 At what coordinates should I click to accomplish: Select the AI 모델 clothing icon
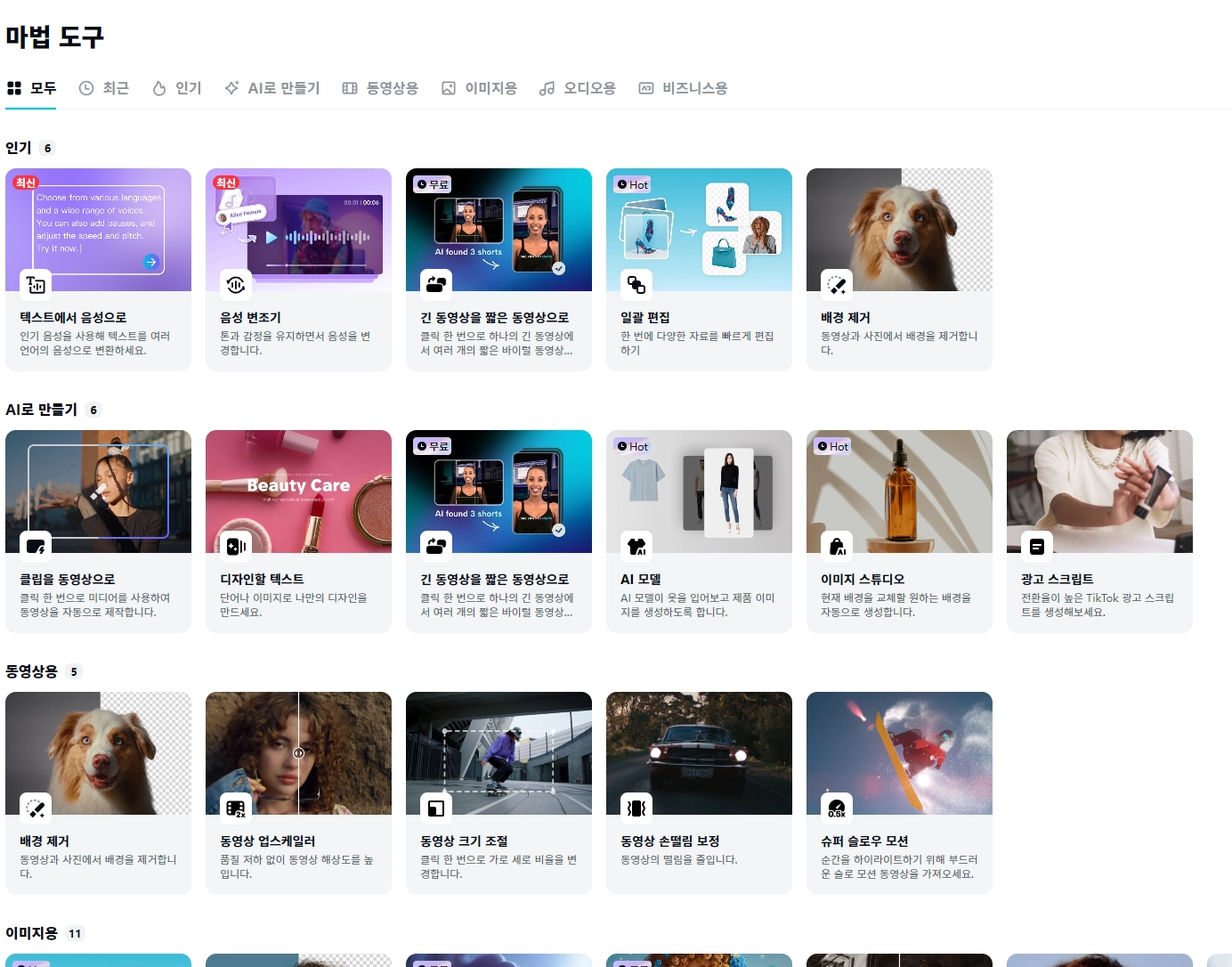[x=636, y=547]
